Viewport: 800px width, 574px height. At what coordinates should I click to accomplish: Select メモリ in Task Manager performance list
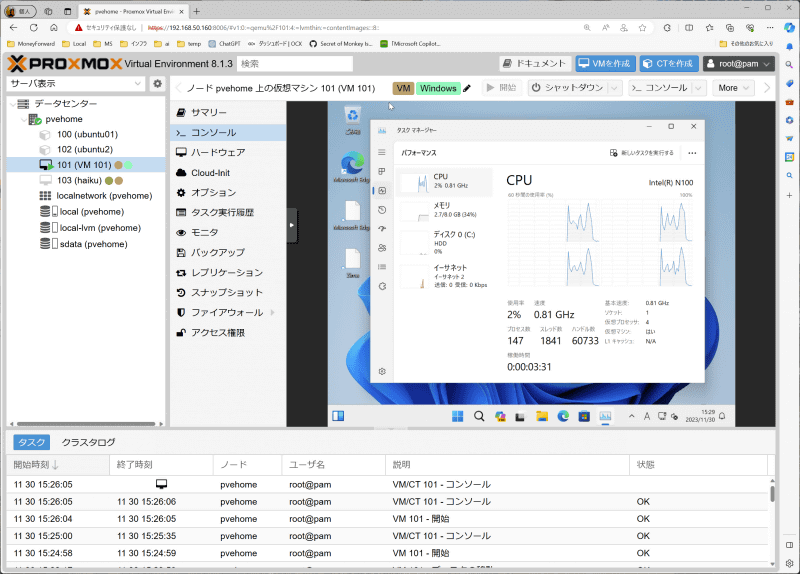pos(444,210)
